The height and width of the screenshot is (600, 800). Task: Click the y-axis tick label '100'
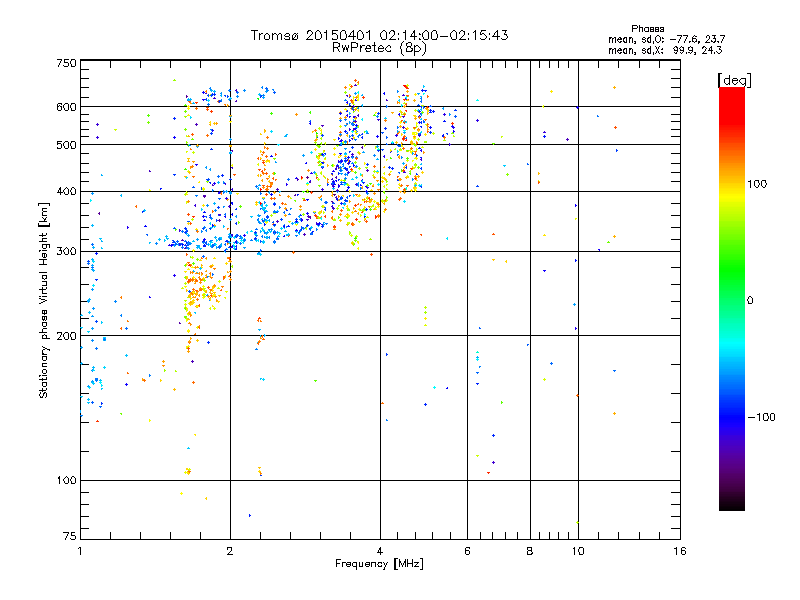(x=66, y=481)
